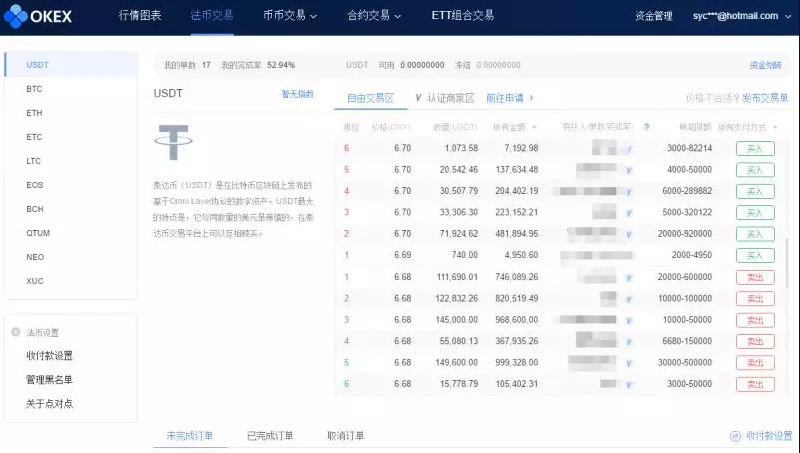This screenshot has width=800, height=453.
Task: Switch to the 已完成订单 tab
Action: (270, 436)
